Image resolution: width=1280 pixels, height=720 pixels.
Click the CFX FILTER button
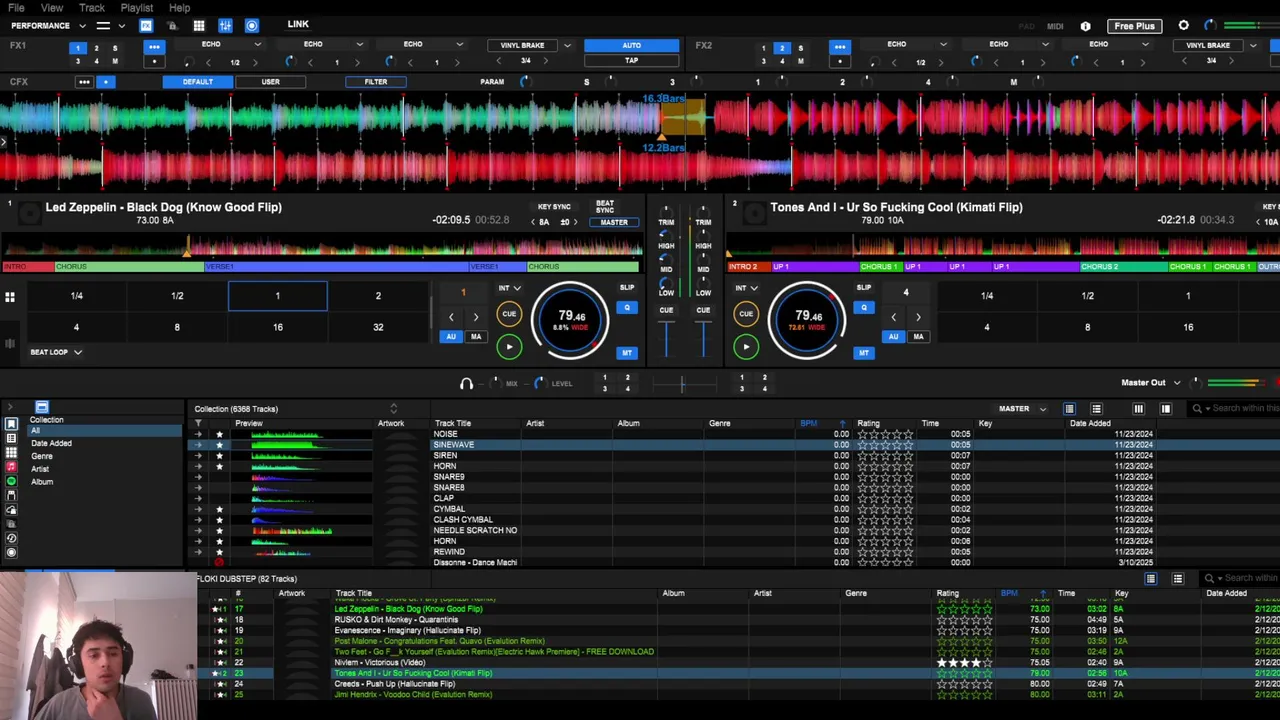point(376,82)
